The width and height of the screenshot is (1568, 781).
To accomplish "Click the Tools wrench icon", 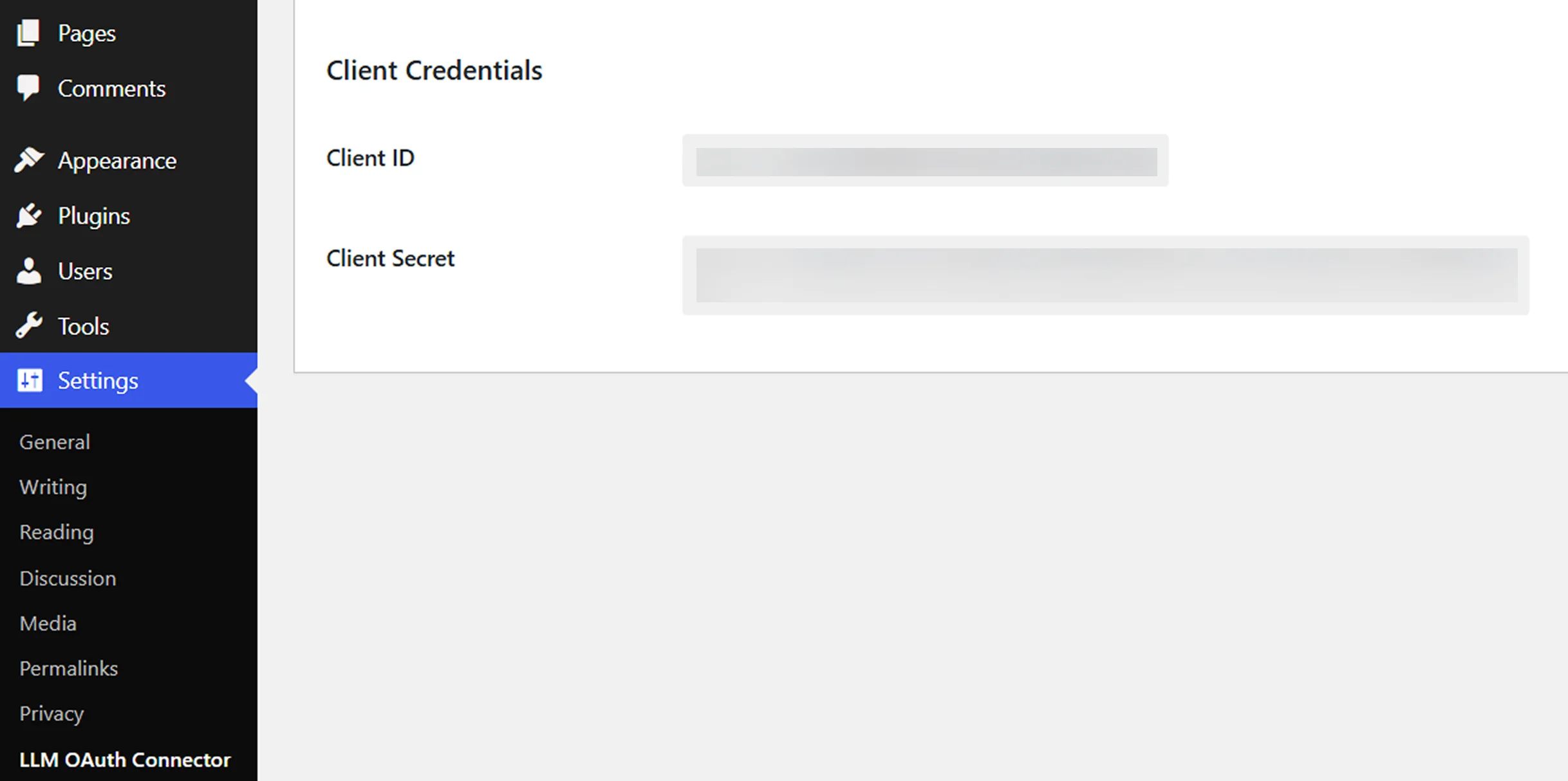I will click(28, 326).
